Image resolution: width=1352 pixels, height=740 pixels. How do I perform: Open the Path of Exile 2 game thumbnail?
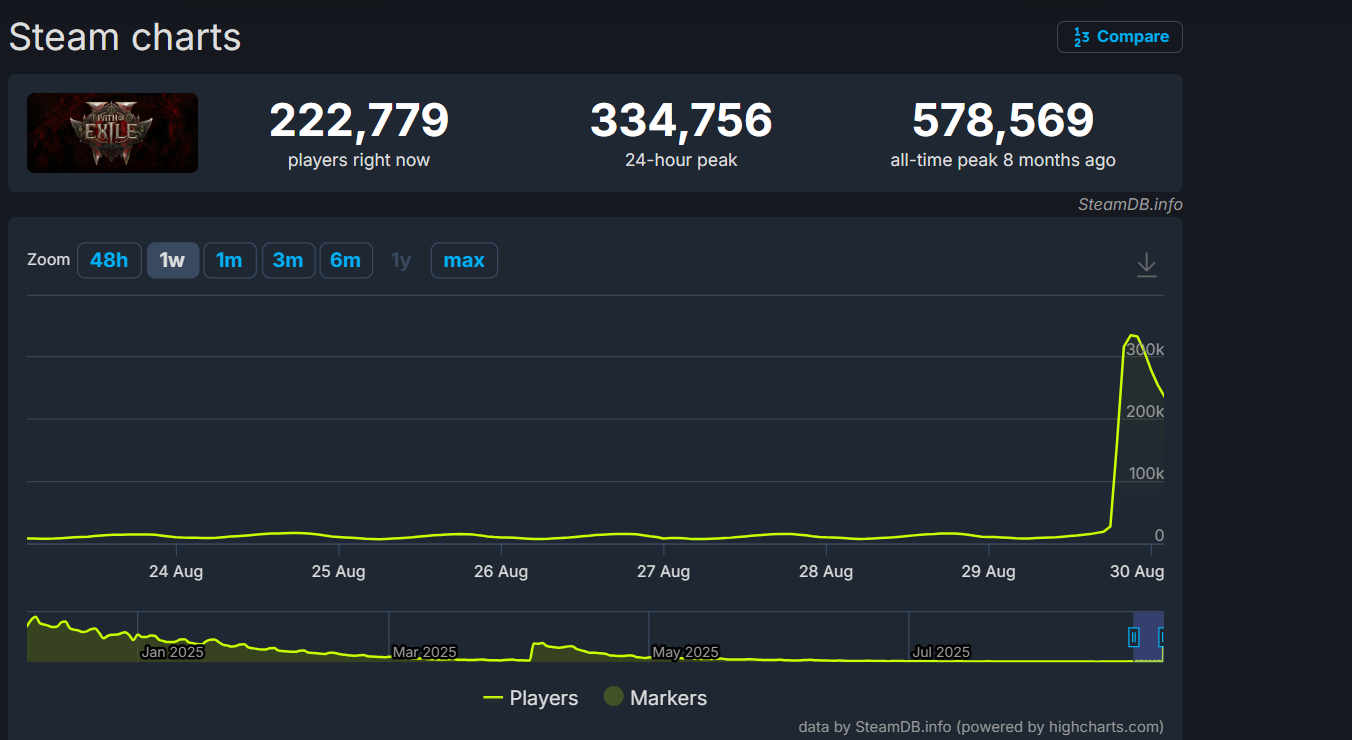tap(112, 133)
